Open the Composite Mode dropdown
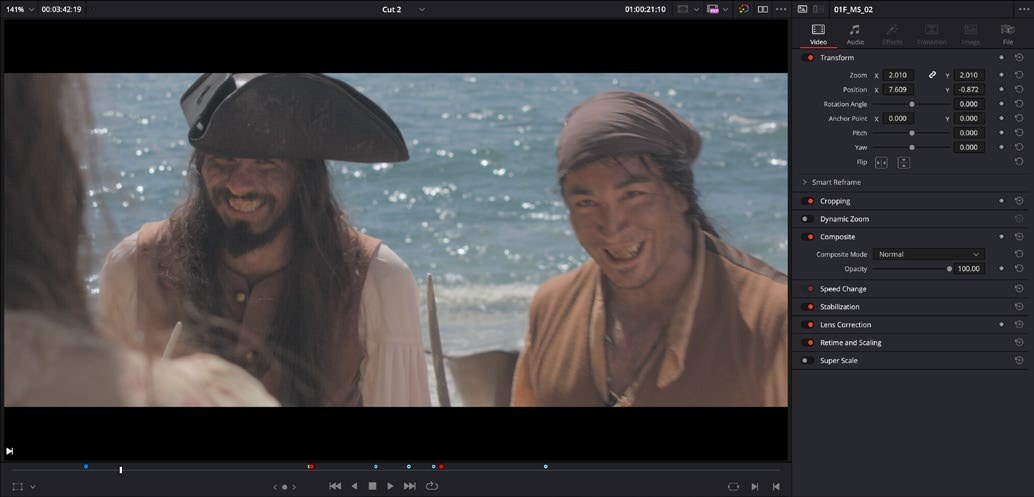Viewport: 1034px width, 497px height. [928, 254]
